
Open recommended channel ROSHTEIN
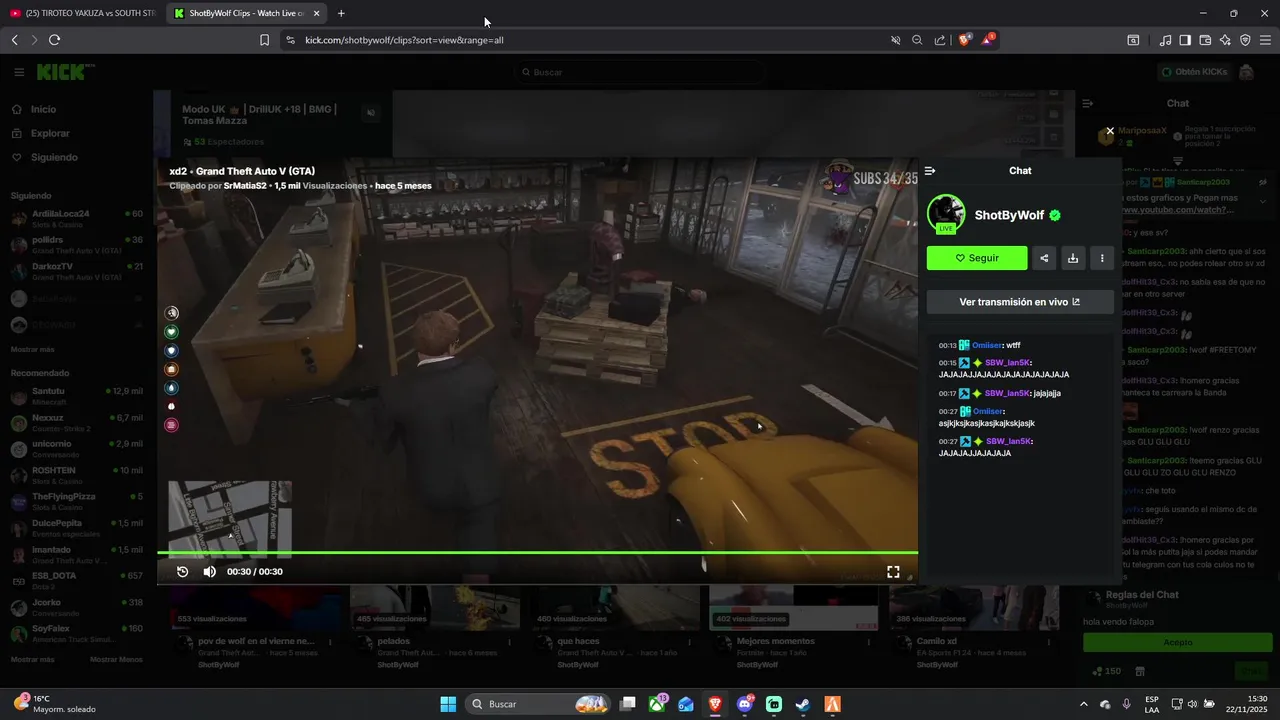coord(76,475)
